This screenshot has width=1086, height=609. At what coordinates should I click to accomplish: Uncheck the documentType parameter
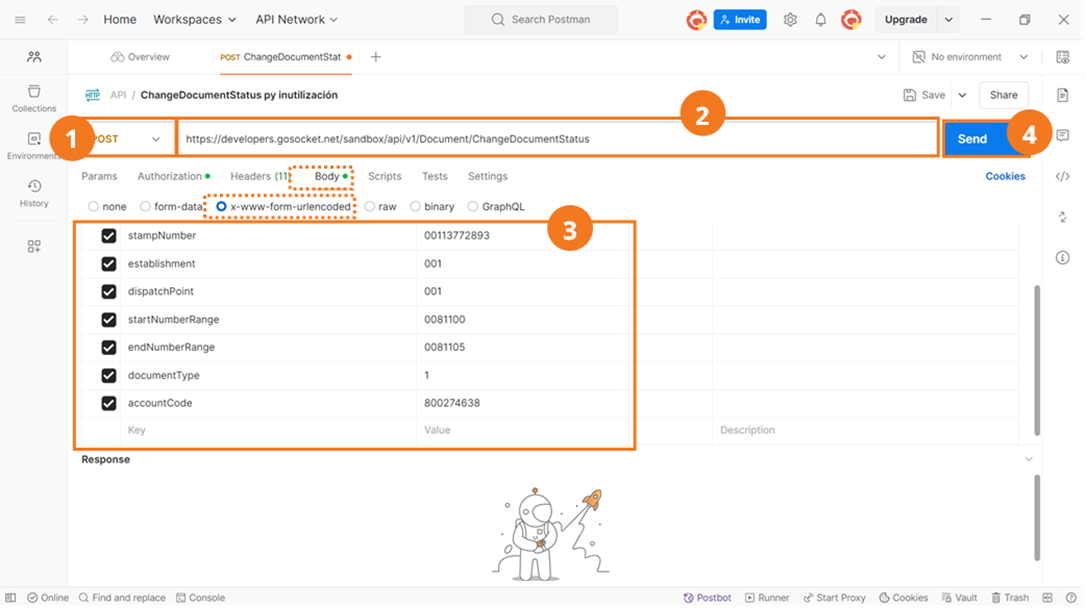(x=109, y=375)
